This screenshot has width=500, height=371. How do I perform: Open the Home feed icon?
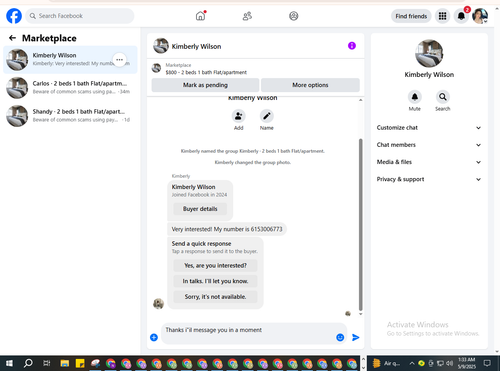[200, 16]
